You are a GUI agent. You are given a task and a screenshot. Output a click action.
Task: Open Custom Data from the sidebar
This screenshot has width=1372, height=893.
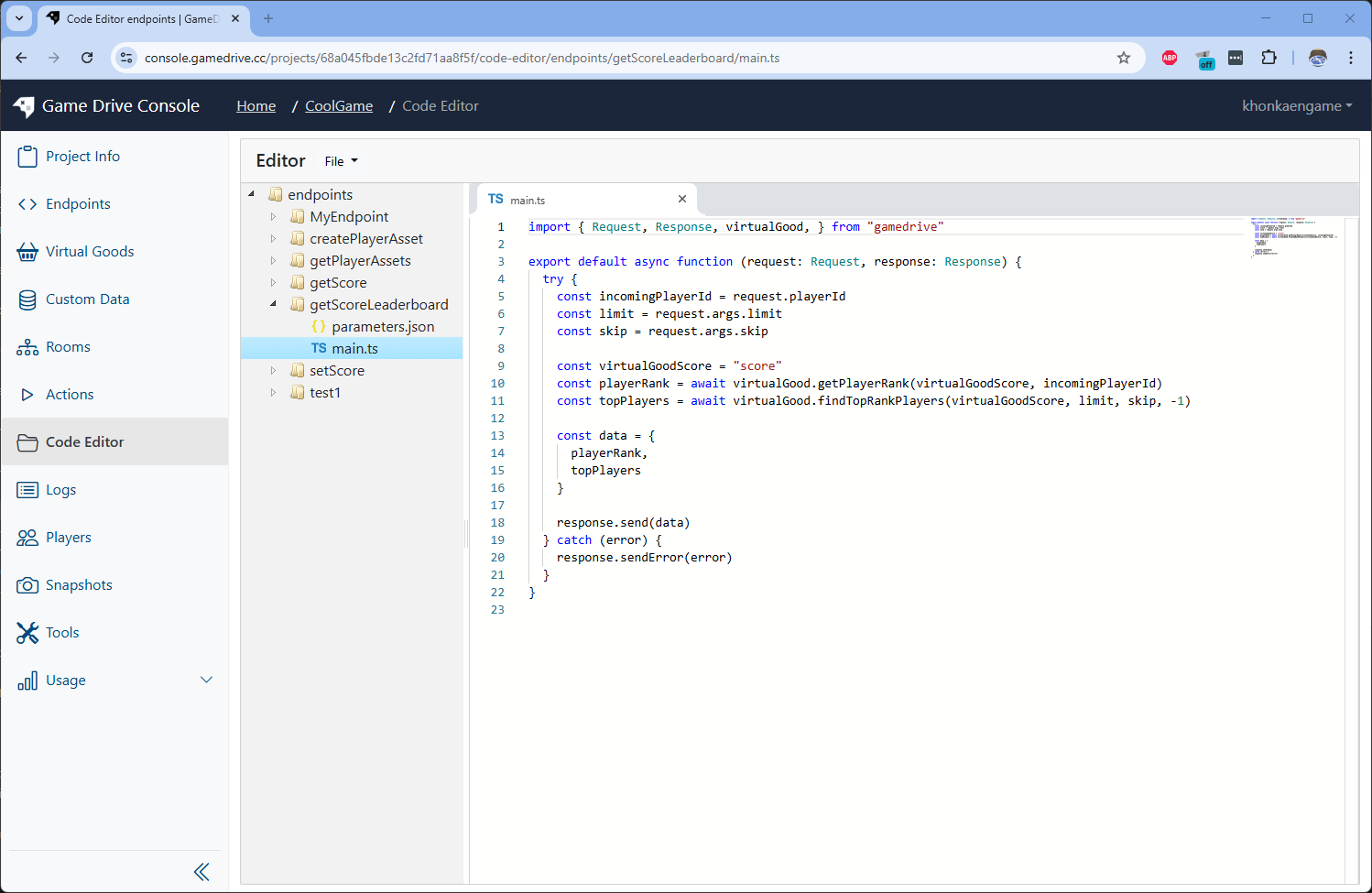click(x=86, y=299)
